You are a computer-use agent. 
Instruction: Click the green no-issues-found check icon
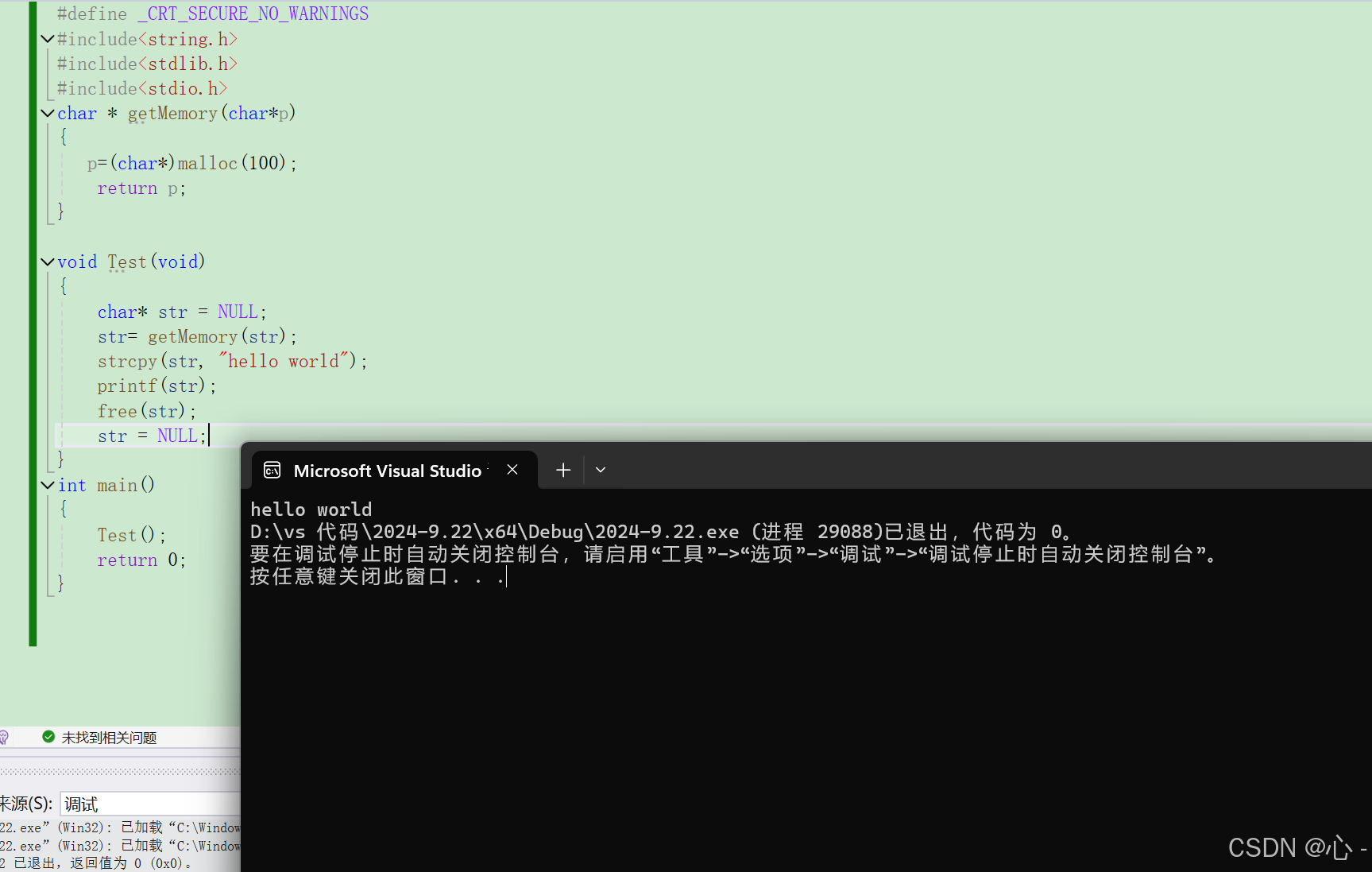(x=48, y=737)
